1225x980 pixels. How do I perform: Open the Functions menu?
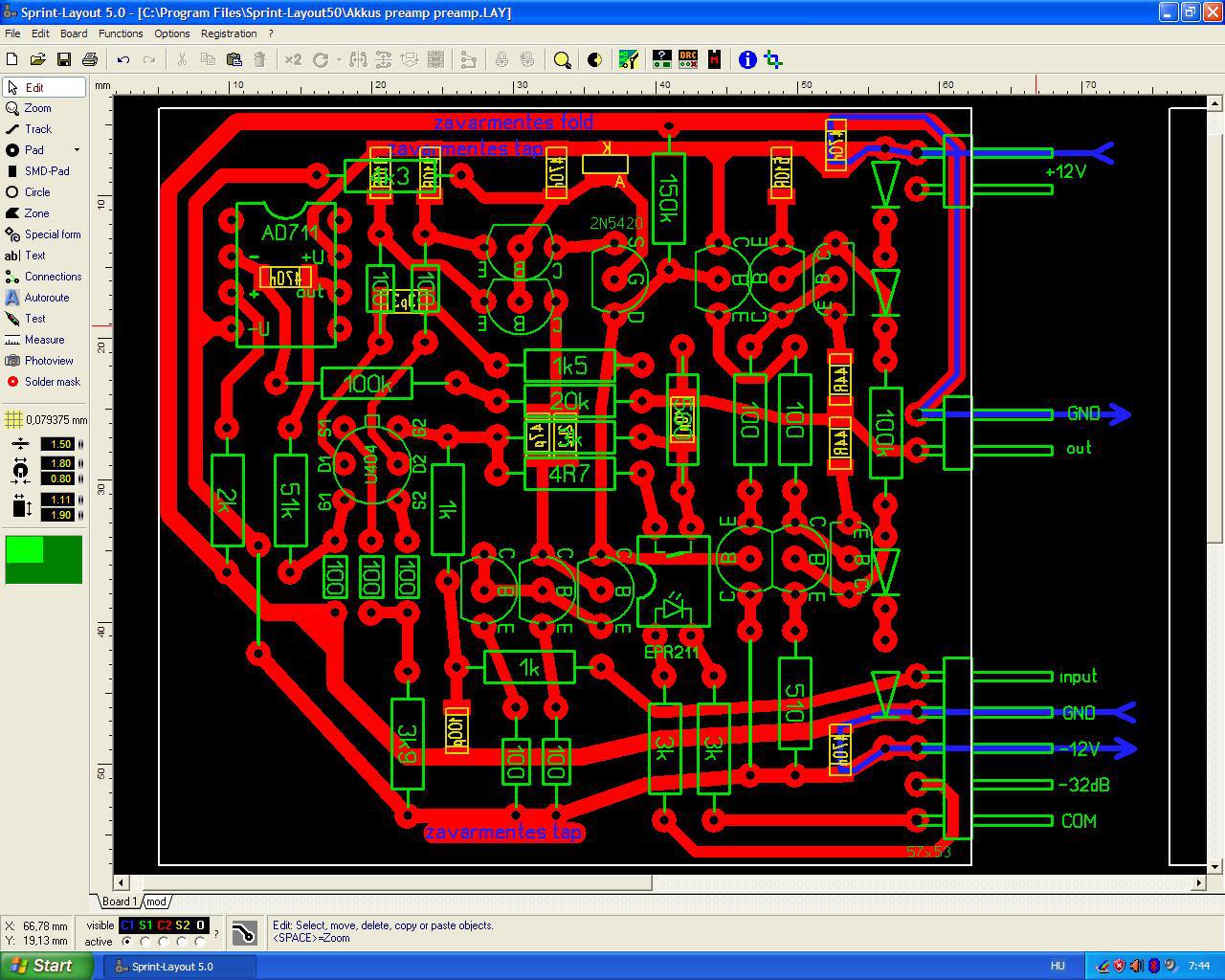(x=121, y=33)
